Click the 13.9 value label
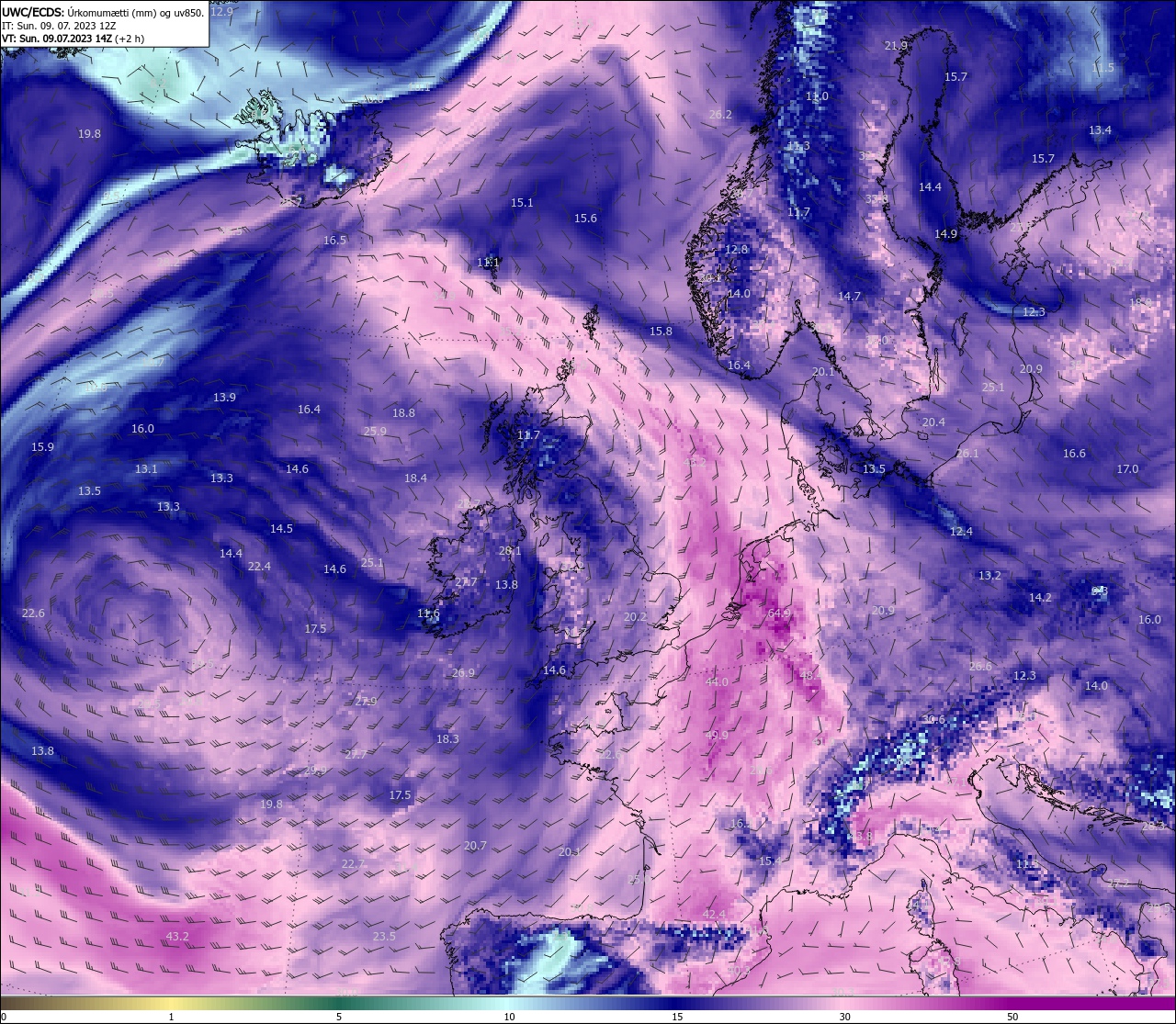 coord(224,398)
